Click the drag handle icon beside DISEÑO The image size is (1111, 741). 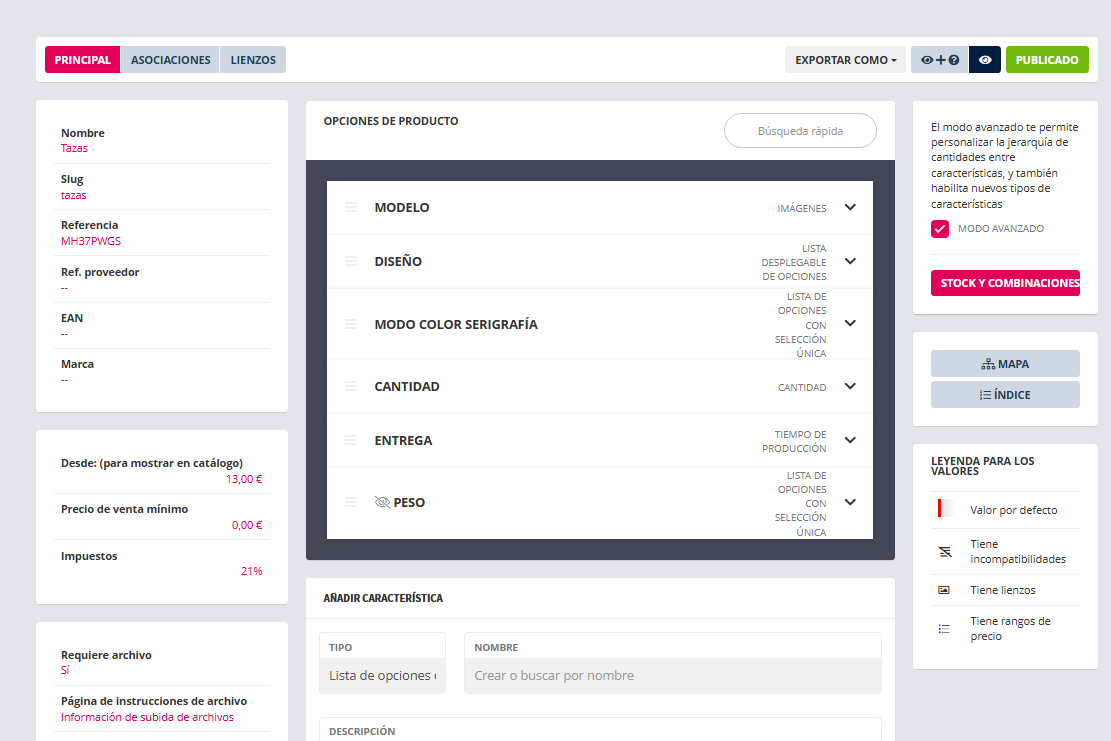(x=351, y=261)
